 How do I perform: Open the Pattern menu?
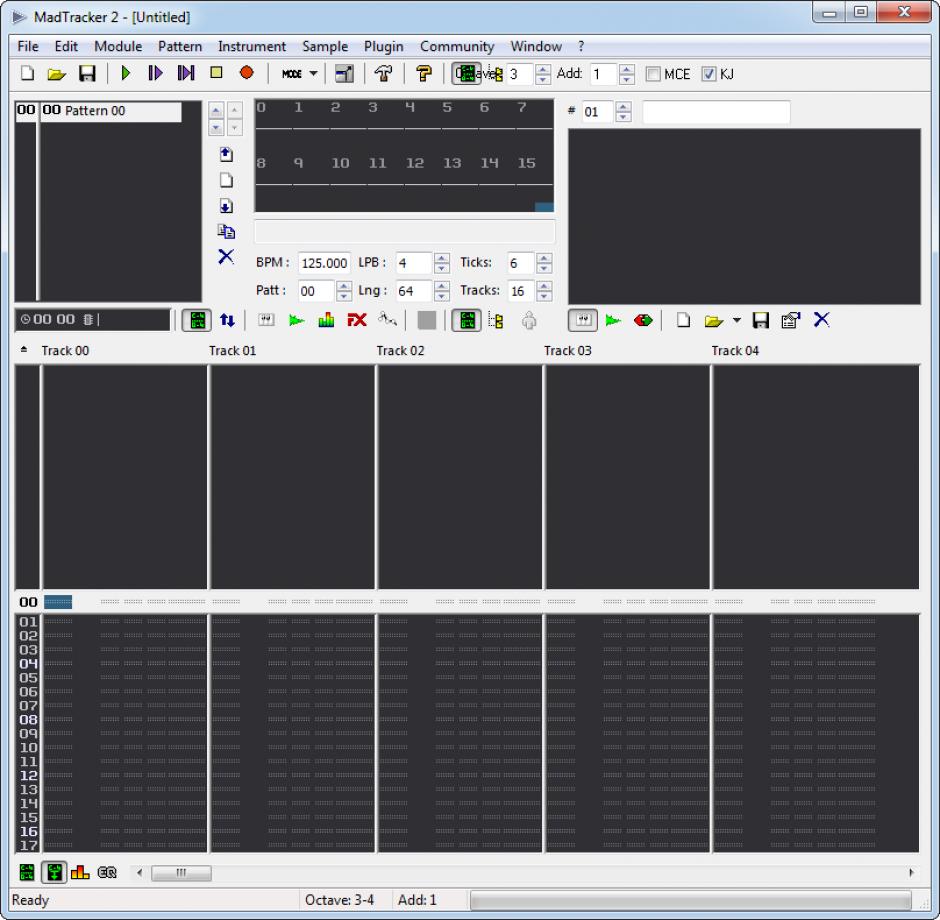(180, 46)
